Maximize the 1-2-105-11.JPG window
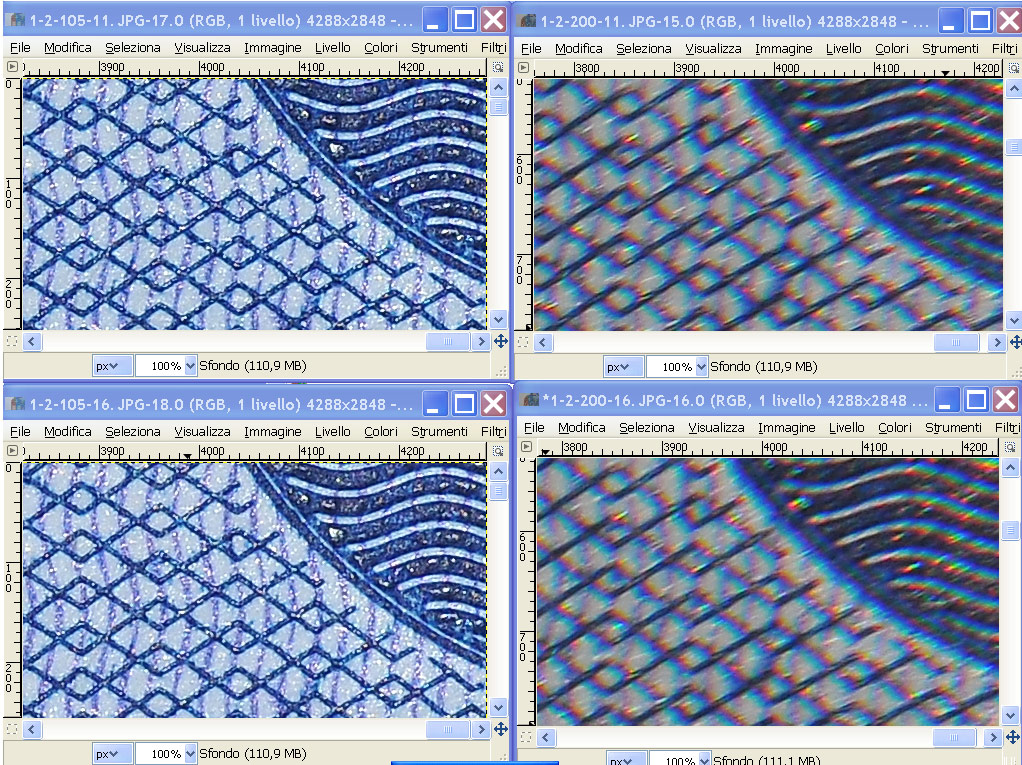The height and width of the screenshot is (765, 1022). 464,20
